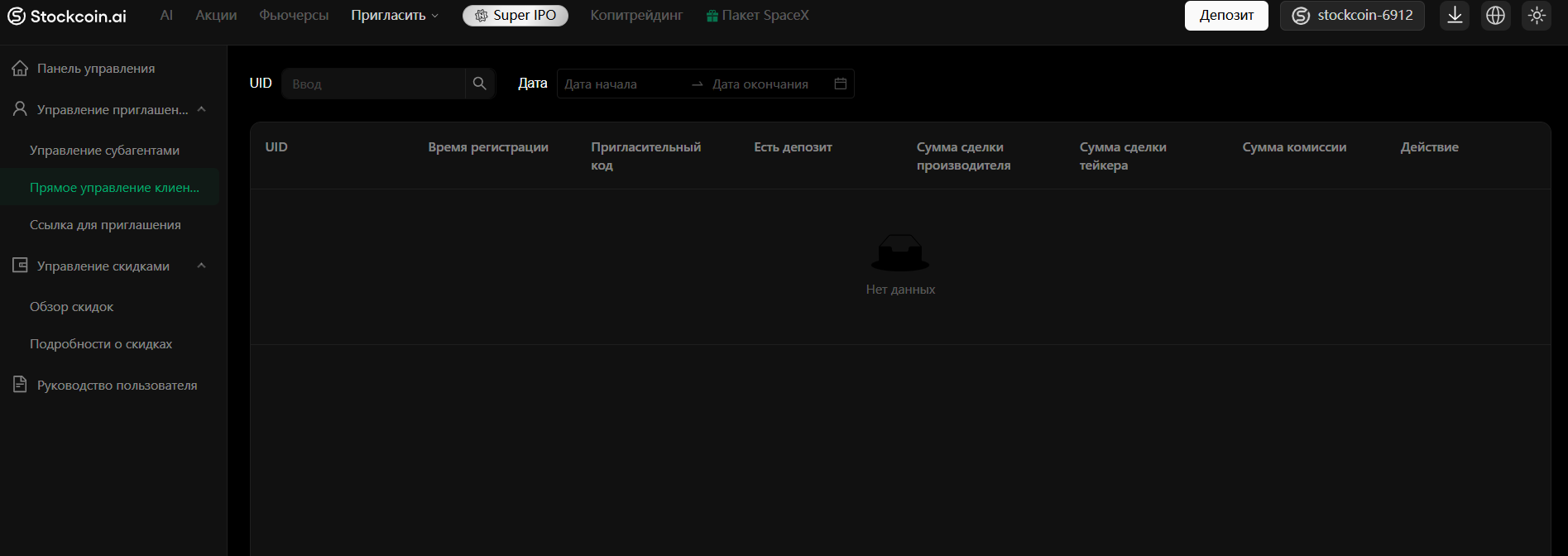Select Прямое управление клиен... item

[x=110, y=187]
